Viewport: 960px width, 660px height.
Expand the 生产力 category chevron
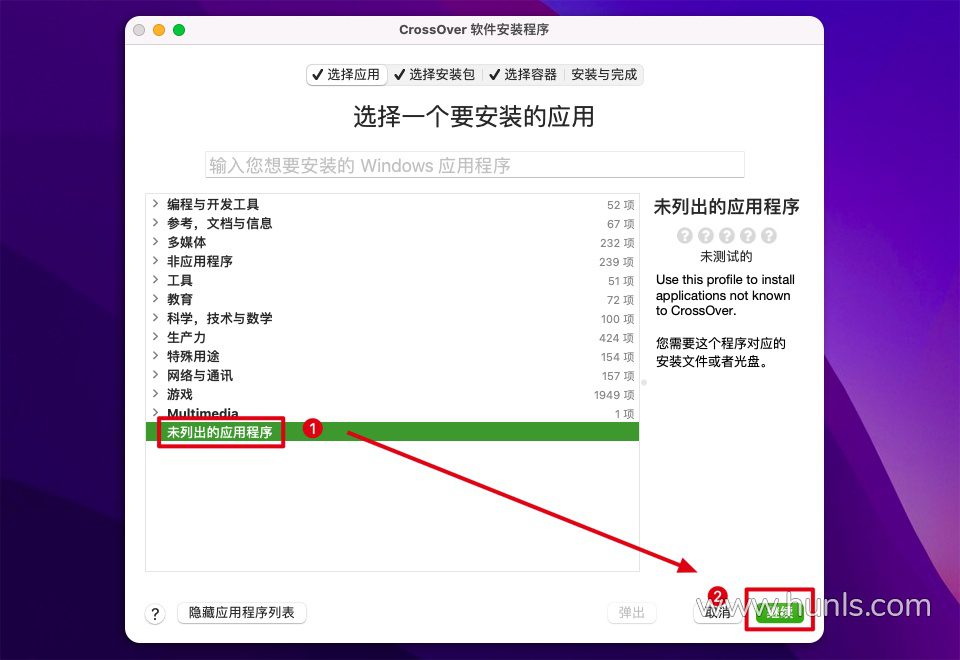coord(156,337)
